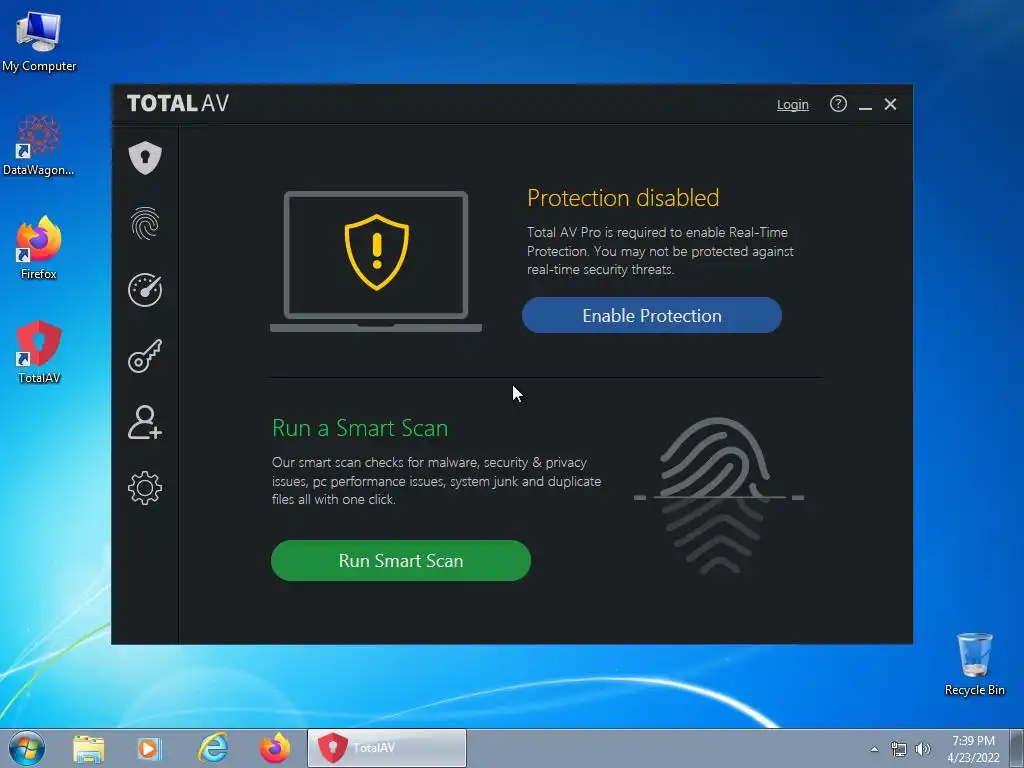Click the volume speaker tray icon
The width and height of the screenshot is (1024, 768).
point(923,749)
